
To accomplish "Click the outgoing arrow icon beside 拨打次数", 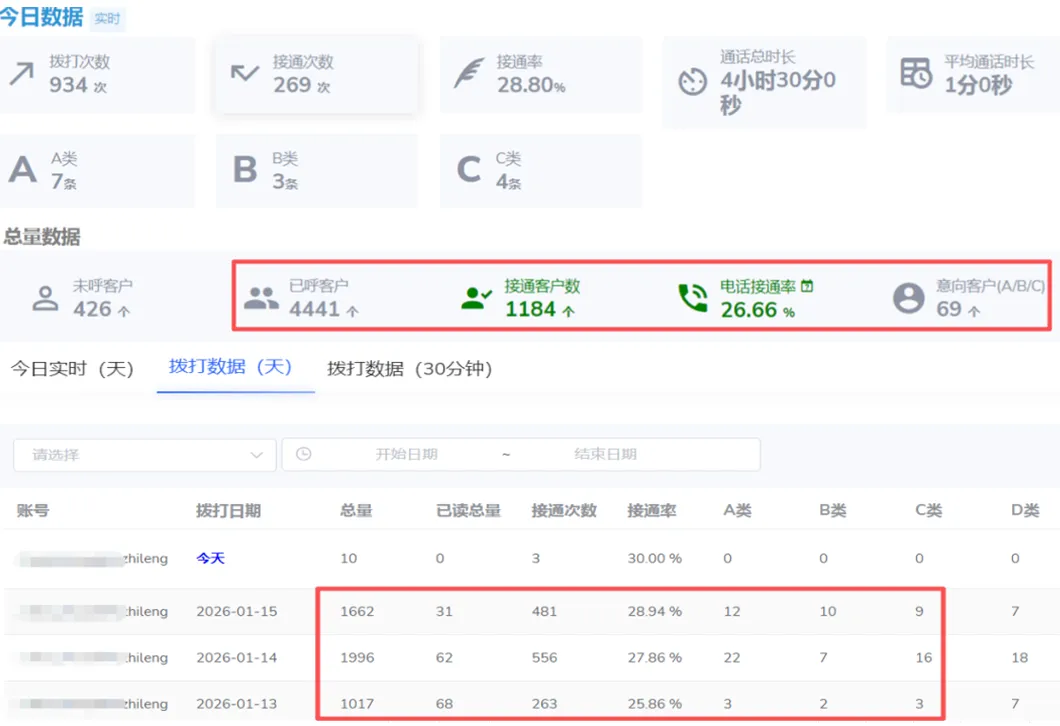I will point(22,74).
